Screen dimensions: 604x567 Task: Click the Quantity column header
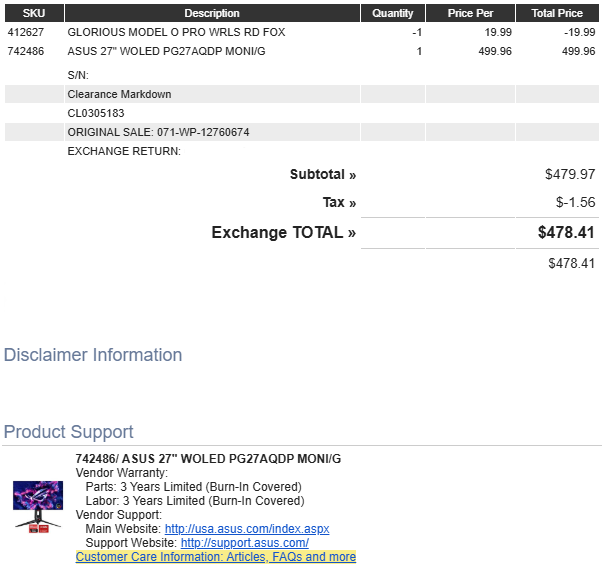tap(392, 13)
